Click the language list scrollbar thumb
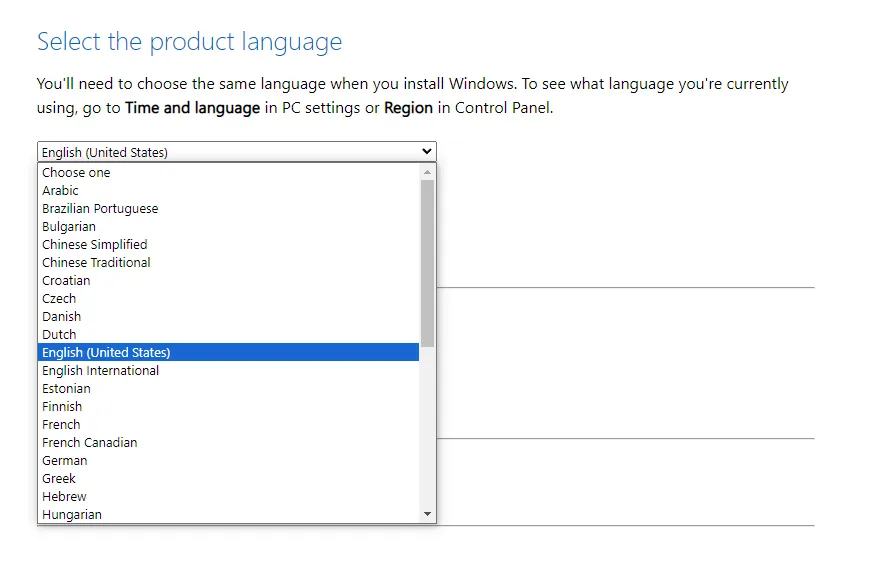 (x=427, y=263)
